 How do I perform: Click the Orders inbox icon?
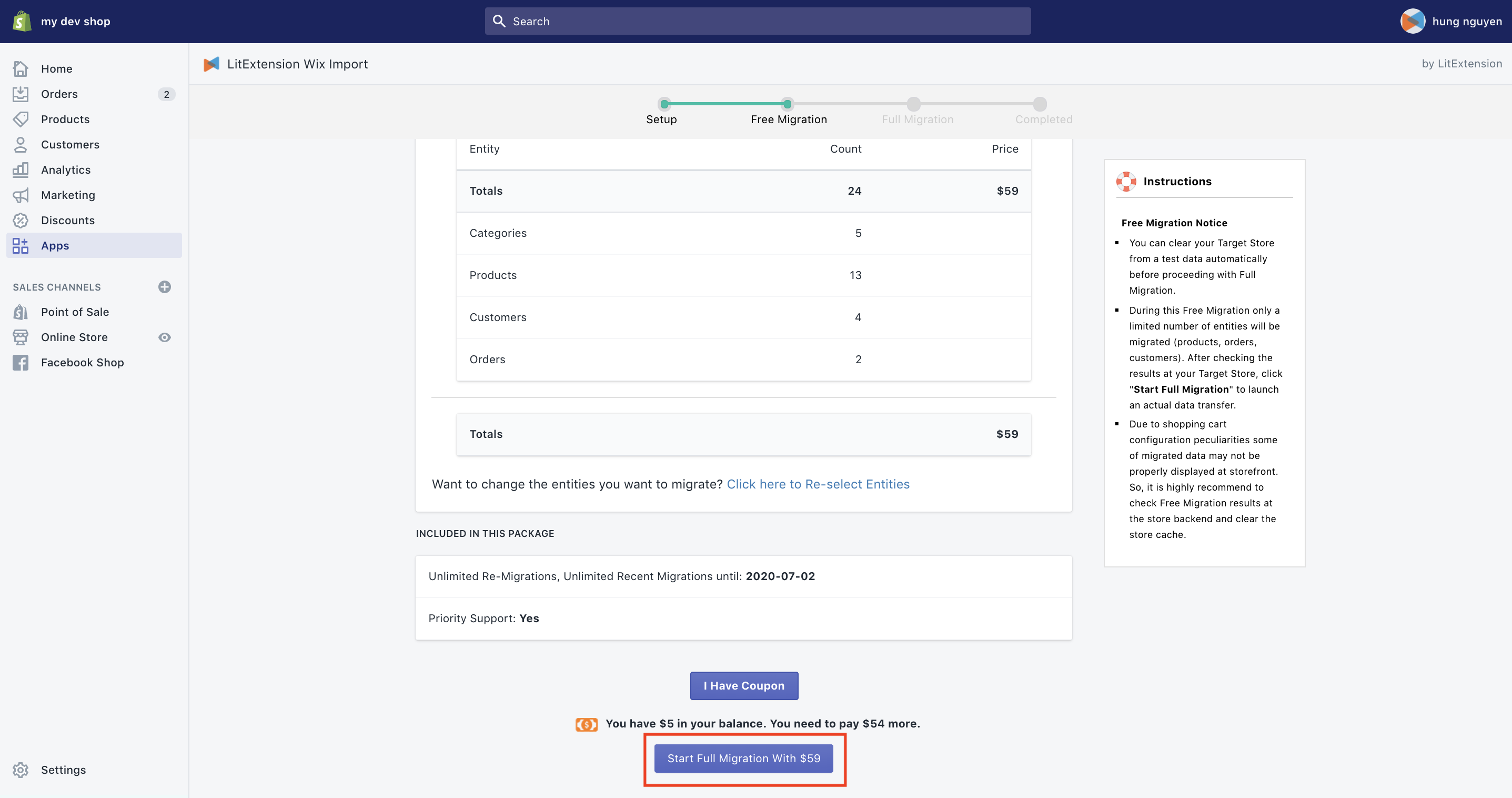pyautogui.click(x=21, y=94)
